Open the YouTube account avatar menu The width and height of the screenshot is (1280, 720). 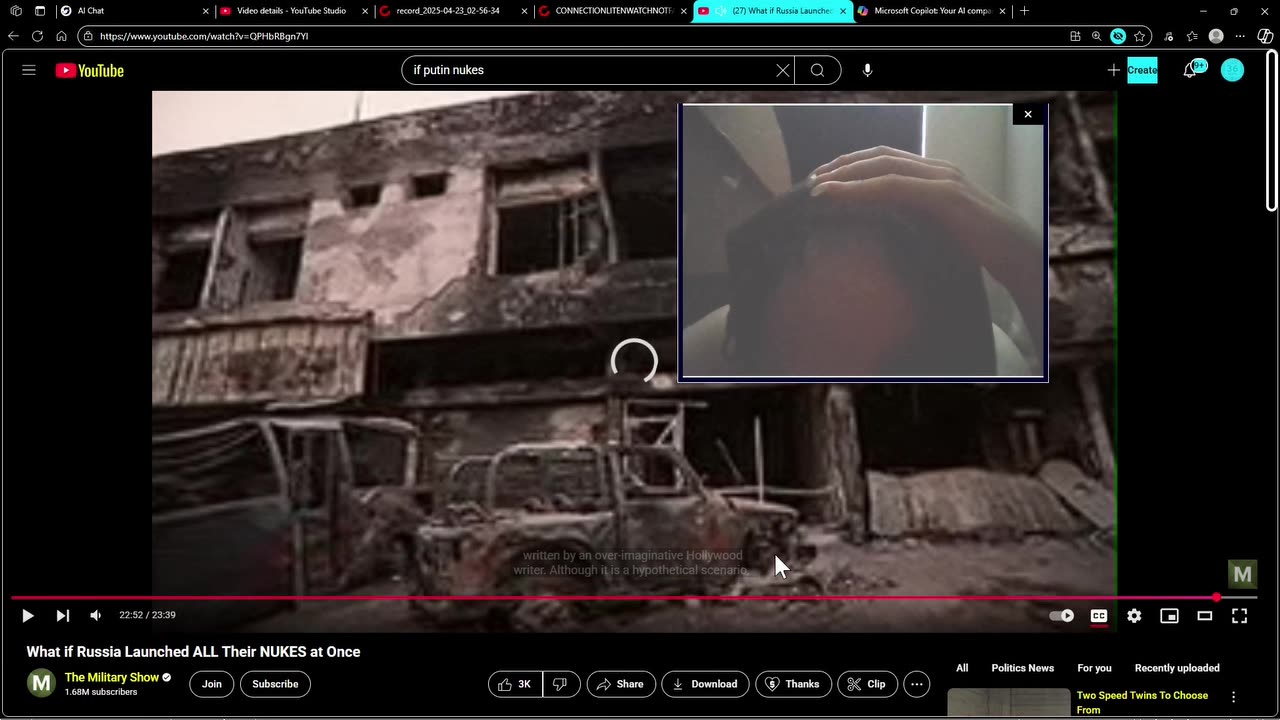[1232, 70]
